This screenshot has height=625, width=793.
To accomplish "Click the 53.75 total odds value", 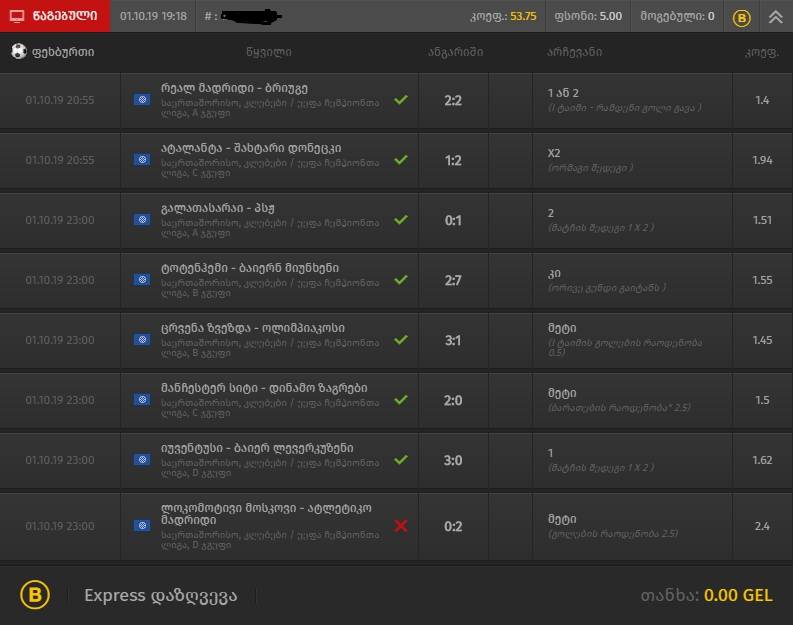I will pos(523,16).
